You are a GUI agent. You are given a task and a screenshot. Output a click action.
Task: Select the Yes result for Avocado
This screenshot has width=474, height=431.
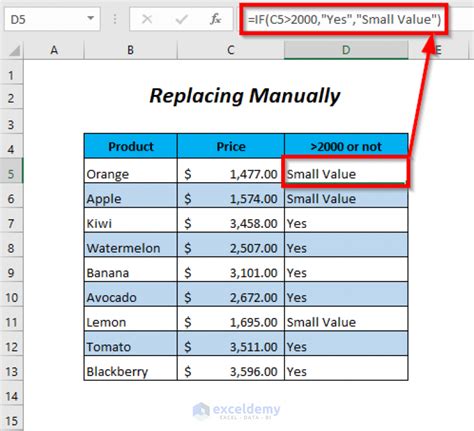point(346,294)
